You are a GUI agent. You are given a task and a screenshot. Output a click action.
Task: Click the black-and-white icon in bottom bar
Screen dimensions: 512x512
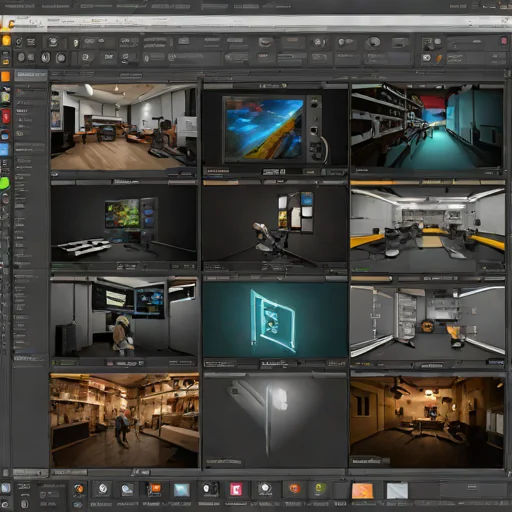[x=210, y=489]
